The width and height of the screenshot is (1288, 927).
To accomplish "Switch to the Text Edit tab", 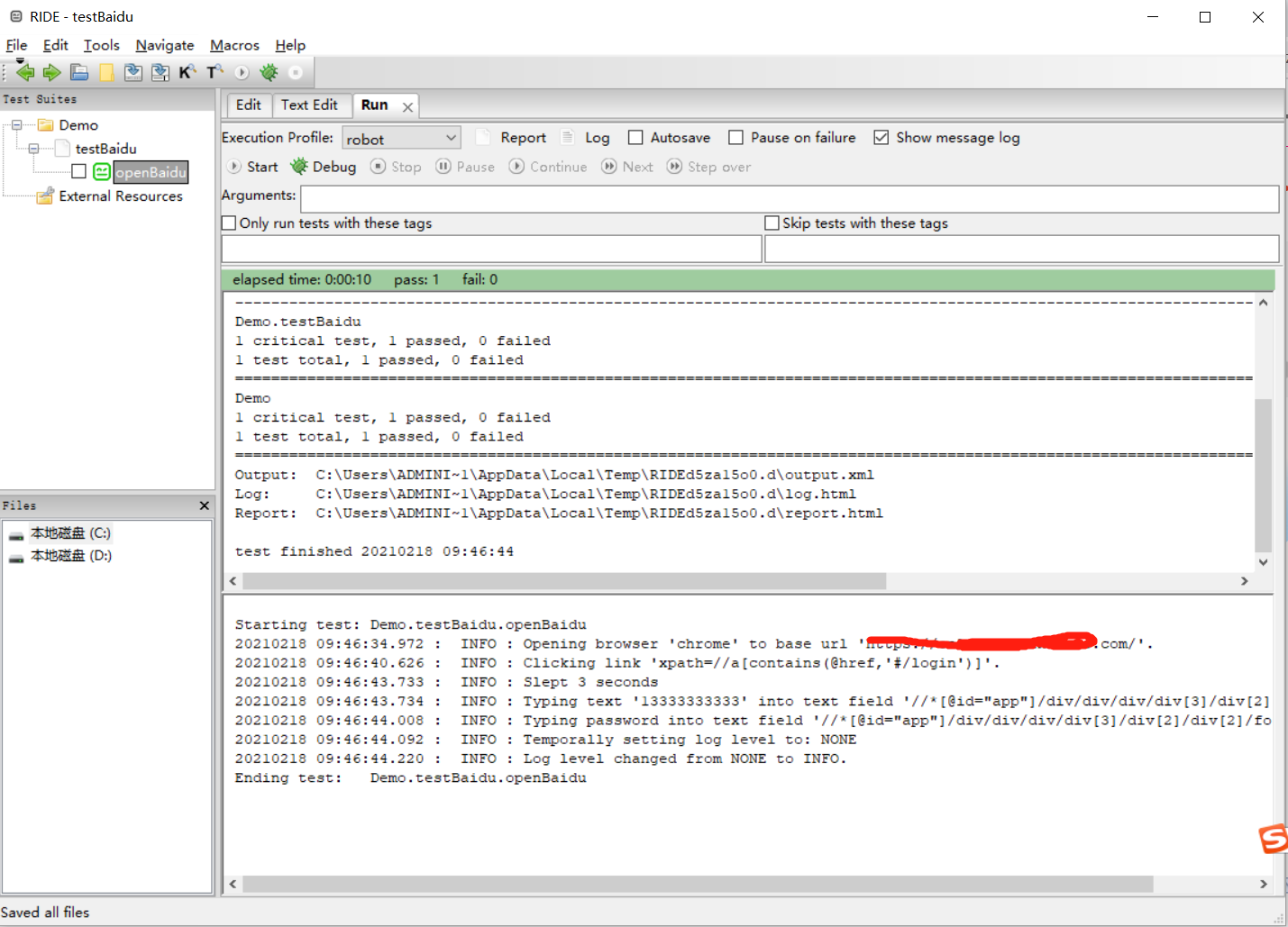I will pos(311,105).
